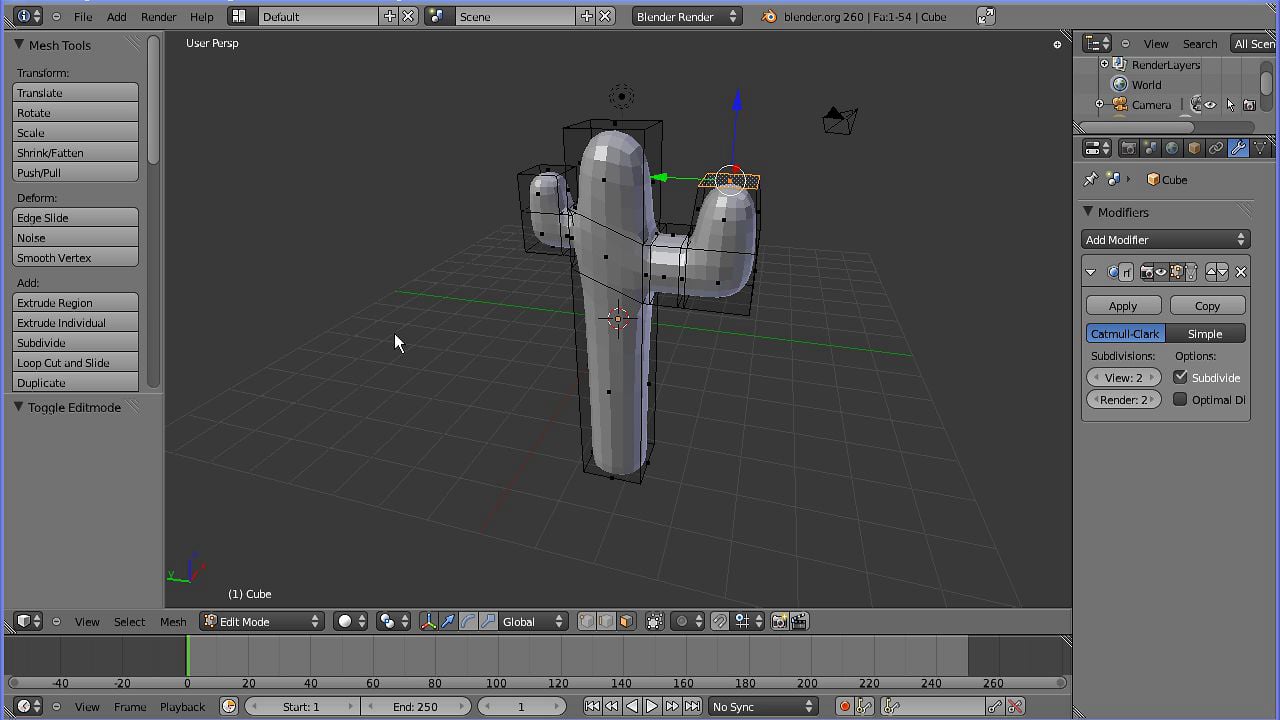
Task: Switch to face select mode
Action: [626, 622]
